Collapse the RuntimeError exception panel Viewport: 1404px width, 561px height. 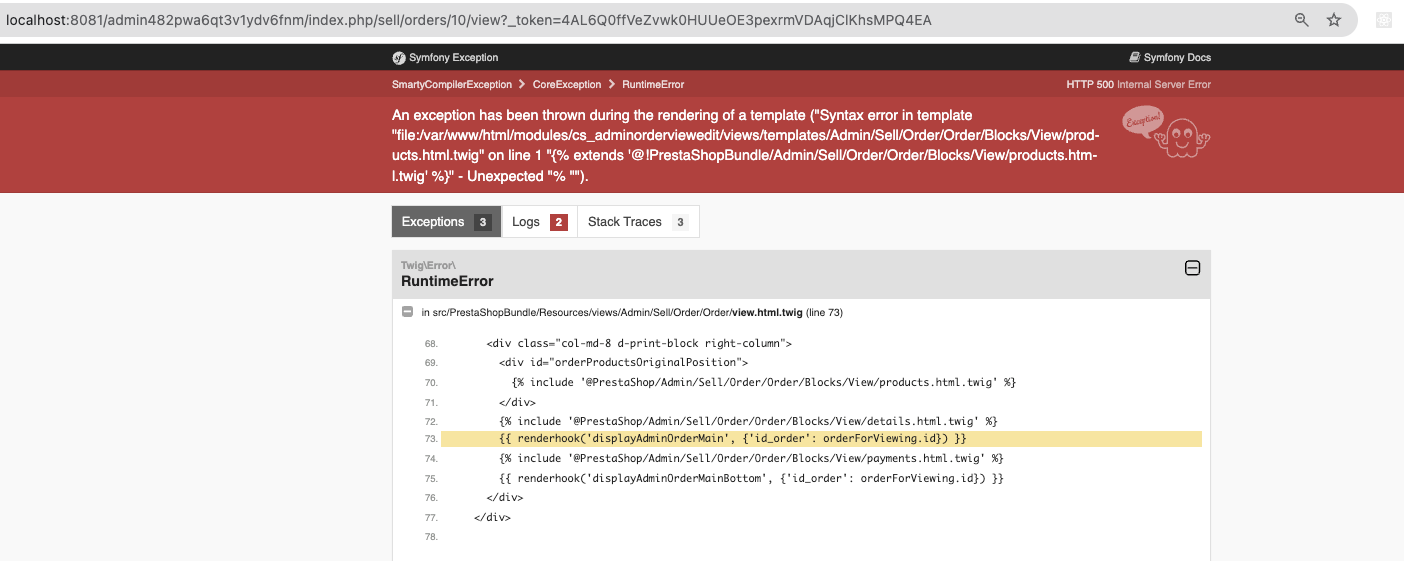(x=1192, y=268)
